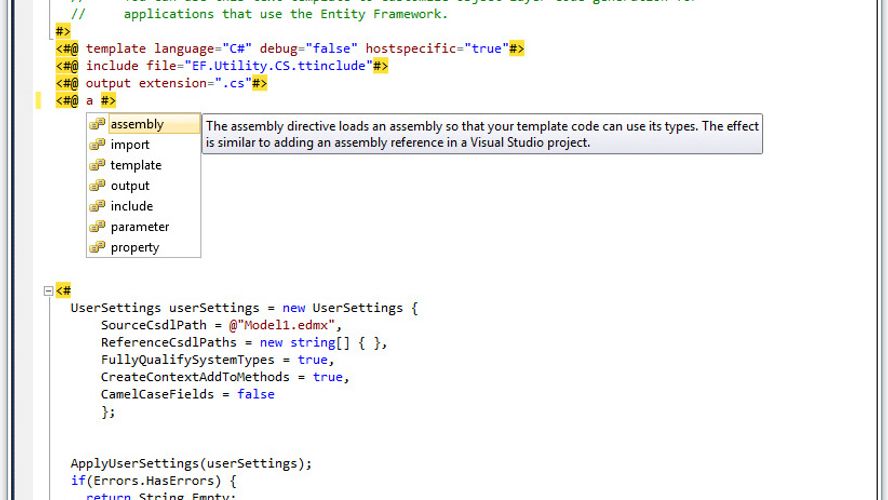Click the icon beside the template entry
This screenshot has height=500, width=888.
[x=97, y=165]
